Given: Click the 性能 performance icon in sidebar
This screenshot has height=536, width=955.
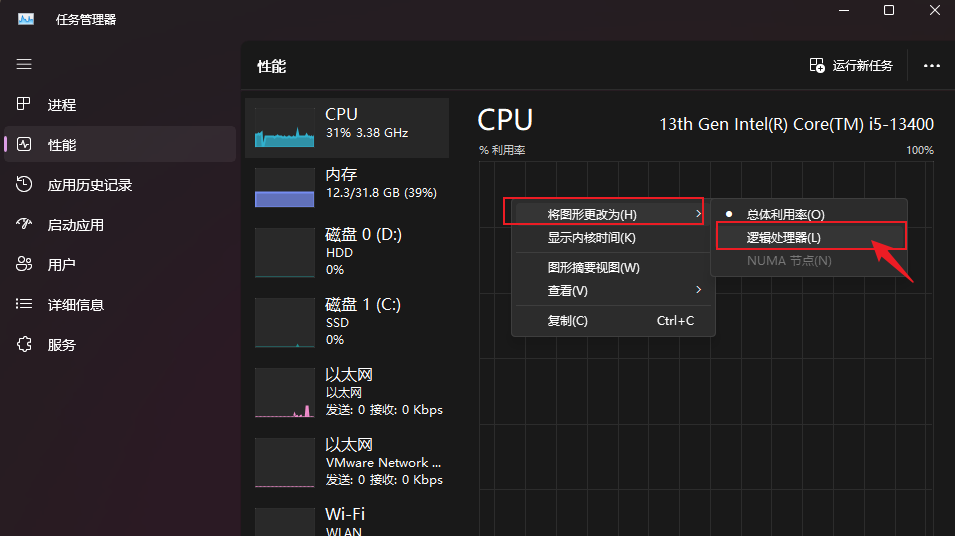Looking at the screenshot, I should coord(24,144).
